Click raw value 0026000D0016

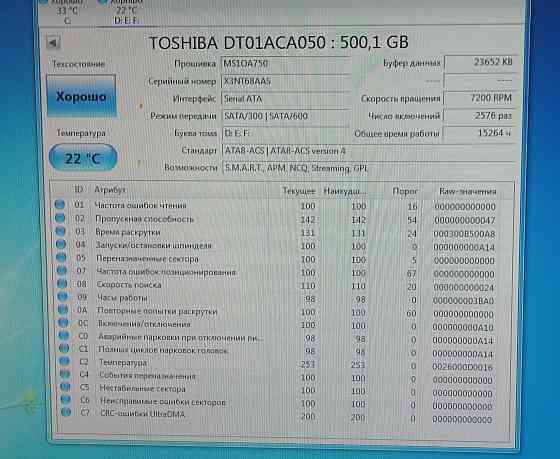coord(462,367)
